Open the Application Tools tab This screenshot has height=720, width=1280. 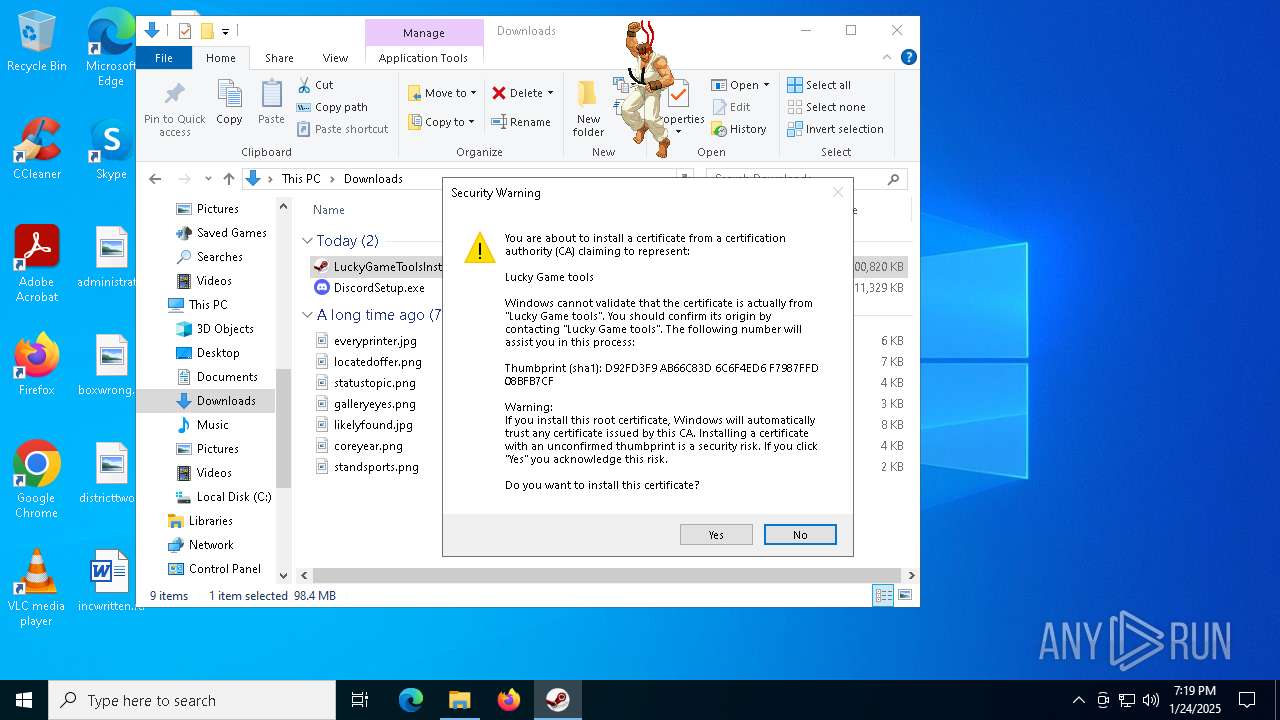423,58
